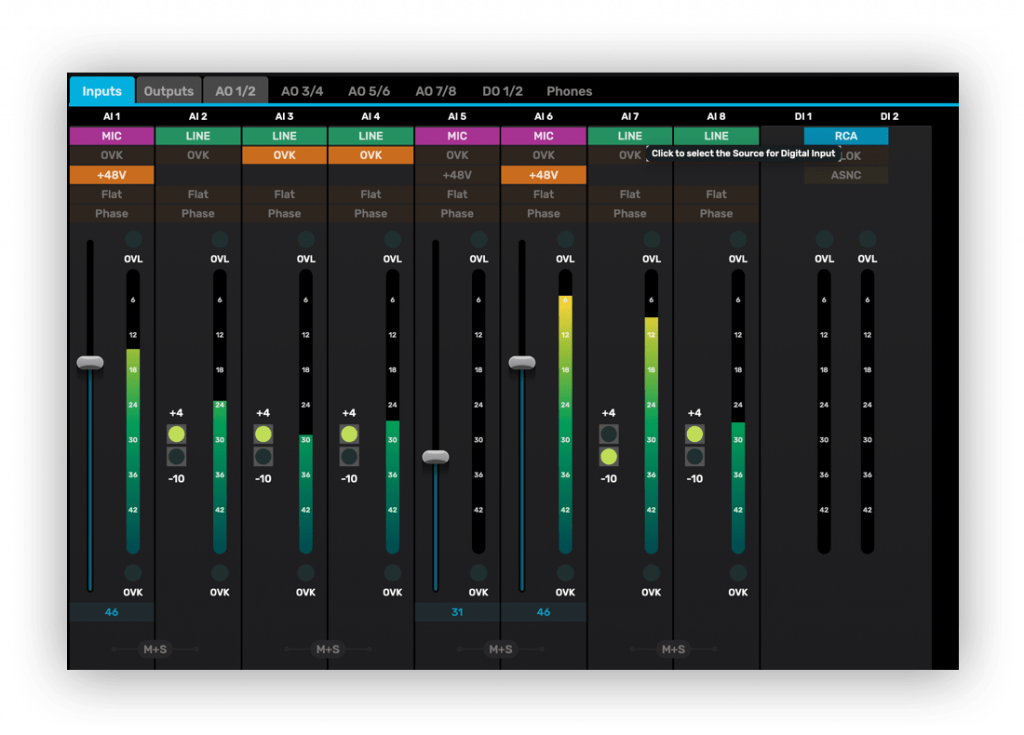Switch to the Outputs tab
Viewport: 1024px width, 735px height.
point(168,91)
